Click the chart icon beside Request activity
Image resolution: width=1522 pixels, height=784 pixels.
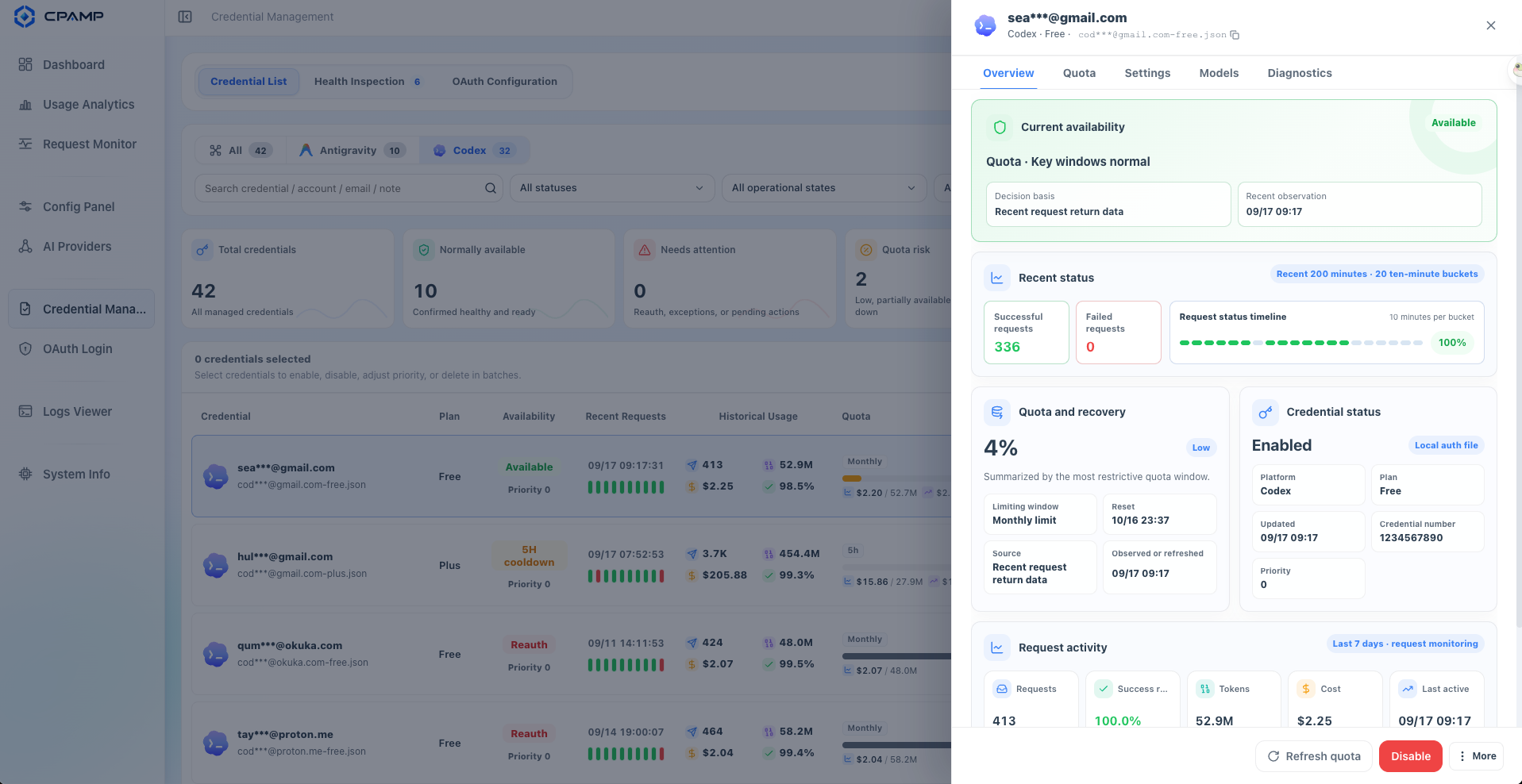click(x=996, y=648)
